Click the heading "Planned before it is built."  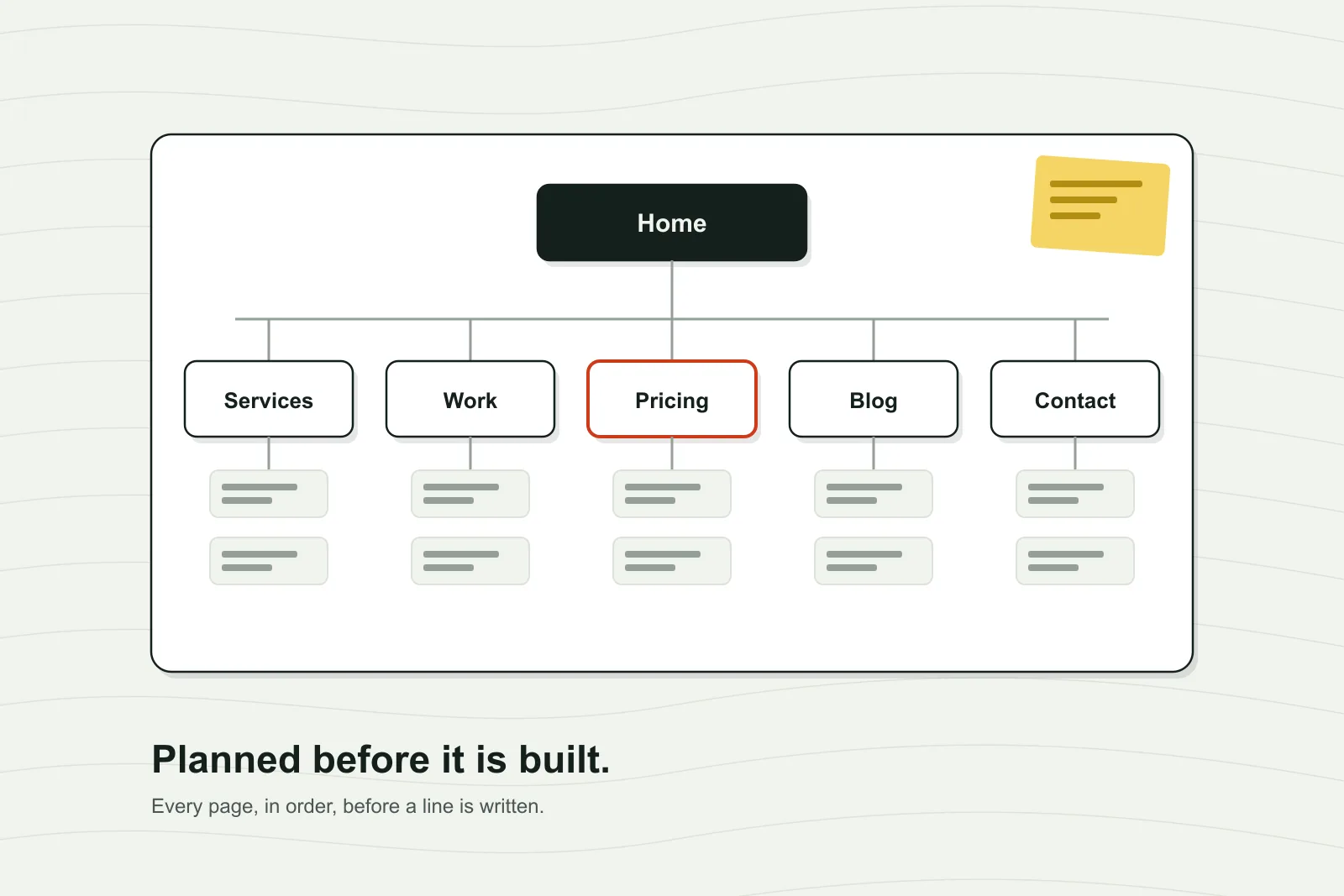click(381, 760)
